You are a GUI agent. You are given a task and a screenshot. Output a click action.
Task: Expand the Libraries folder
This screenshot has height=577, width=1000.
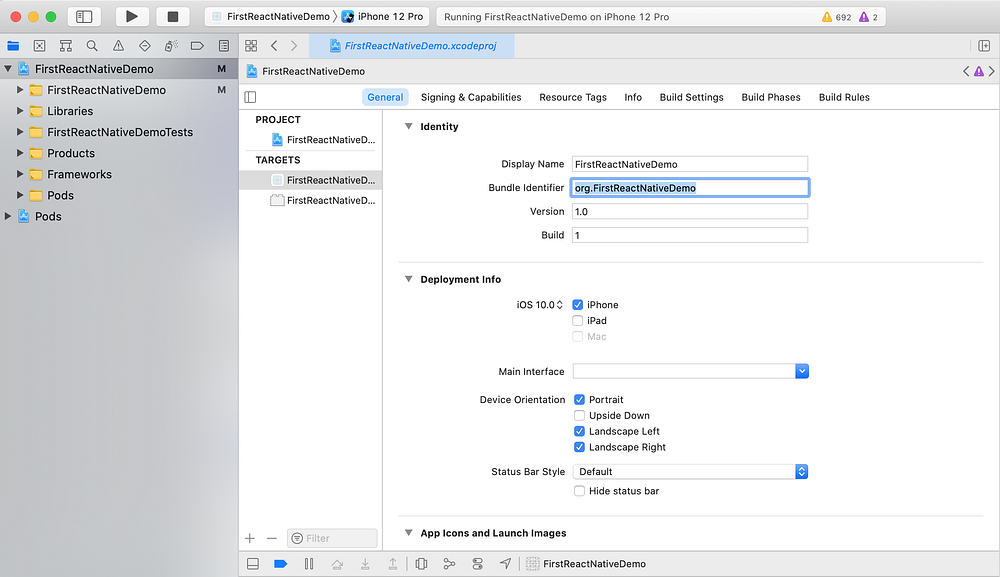click(20, 111)
